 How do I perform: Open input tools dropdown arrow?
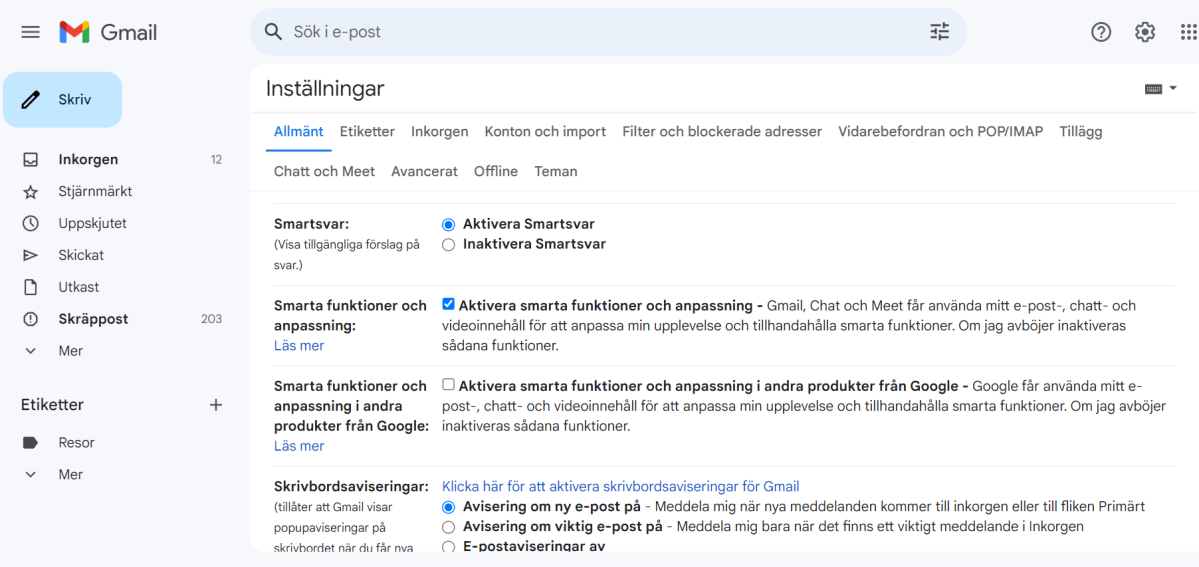coord(1173,89)
